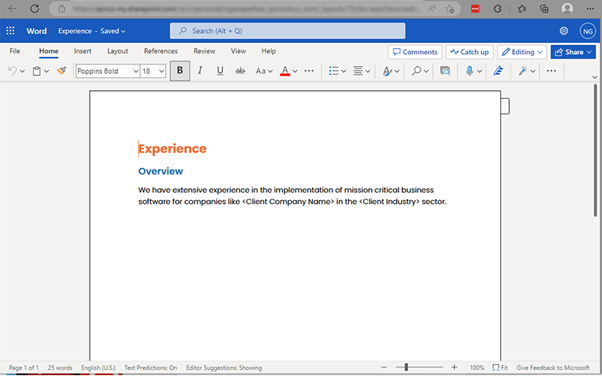This screenshot has width=602, height=377.
Task: Click the Experience Saved document title
Action: 92,31
